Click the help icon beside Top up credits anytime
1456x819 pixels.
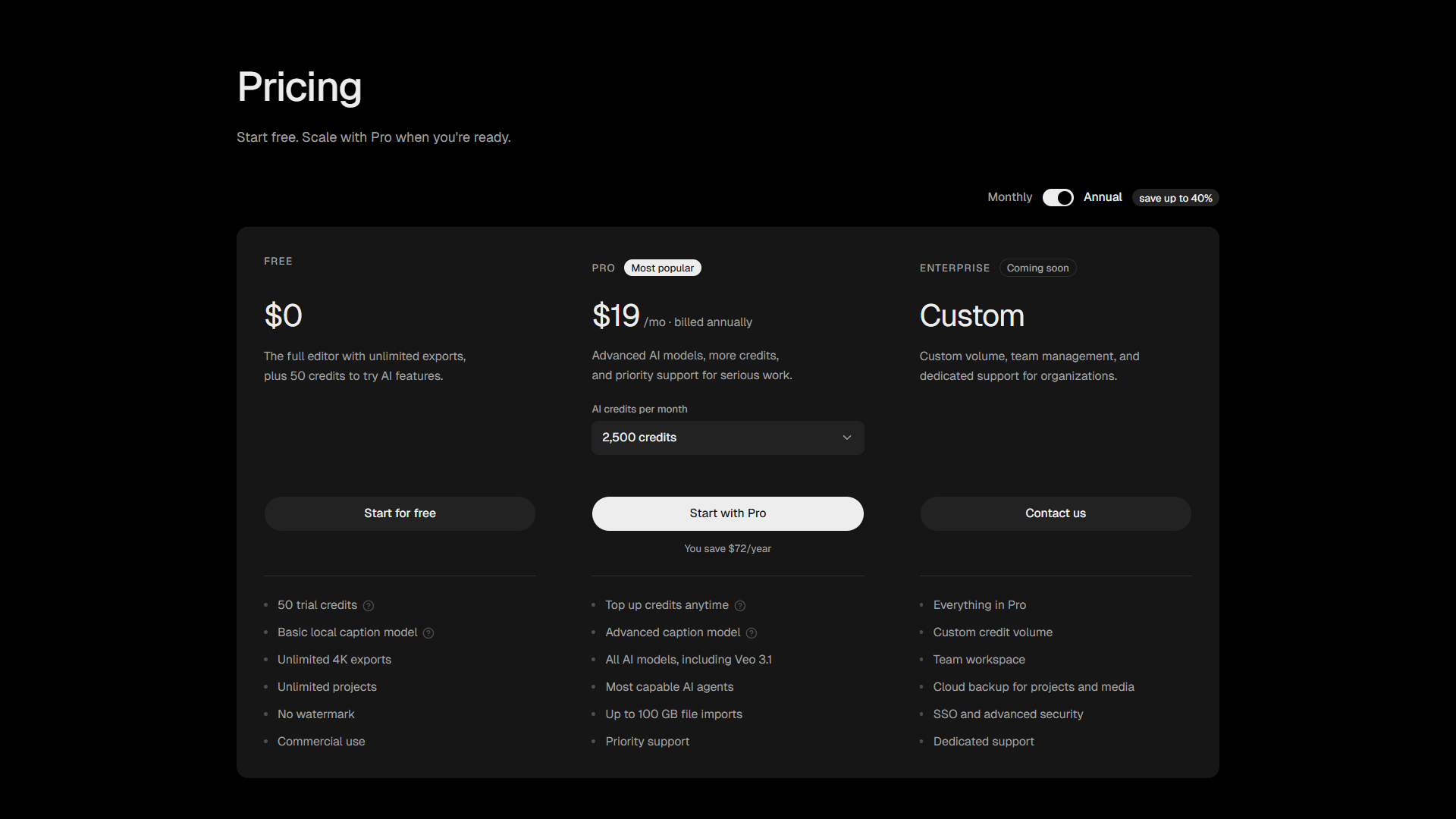[x=740, y=606]
